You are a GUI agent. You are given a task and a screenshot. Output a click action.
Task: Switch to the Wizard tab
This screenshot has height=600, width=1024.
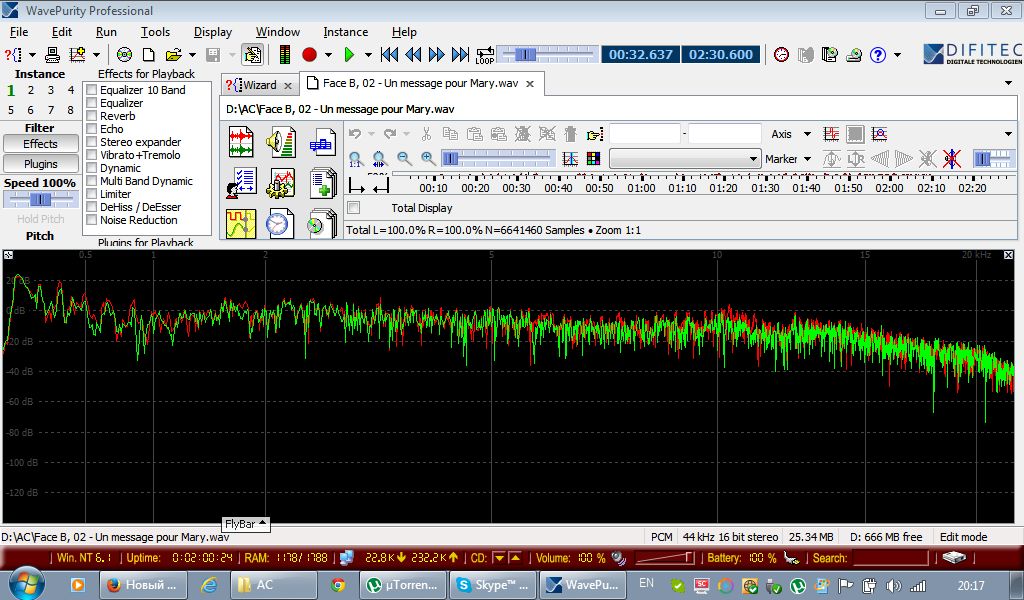click(259, 85)
